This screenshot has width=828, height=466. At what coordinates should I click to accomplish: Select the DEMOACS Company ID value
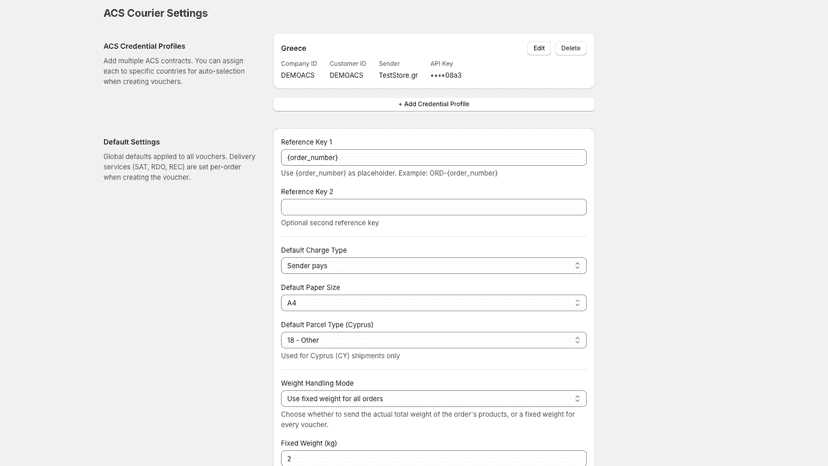click(297, 76)
